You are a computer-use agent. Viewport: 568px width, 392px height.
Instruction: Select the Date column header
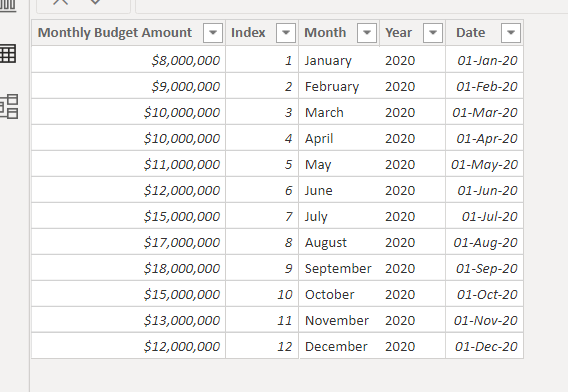tap(484, 33)
